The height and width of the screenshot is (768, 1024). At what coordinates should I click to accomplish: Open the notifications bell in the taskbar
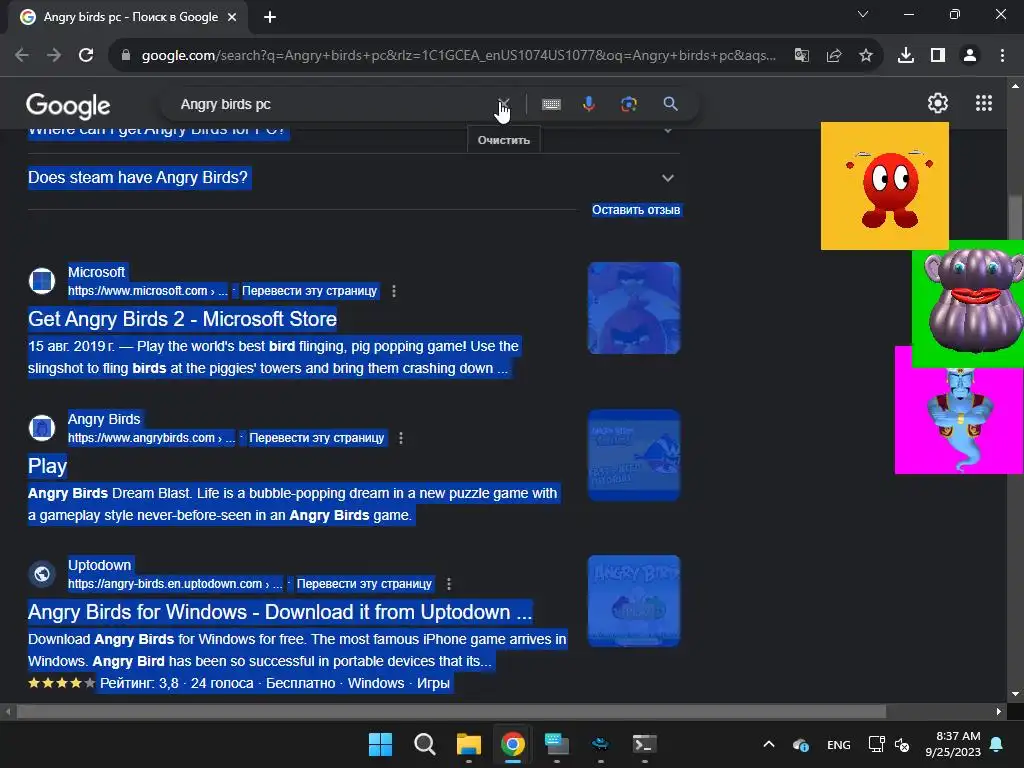tap(997, 744)
